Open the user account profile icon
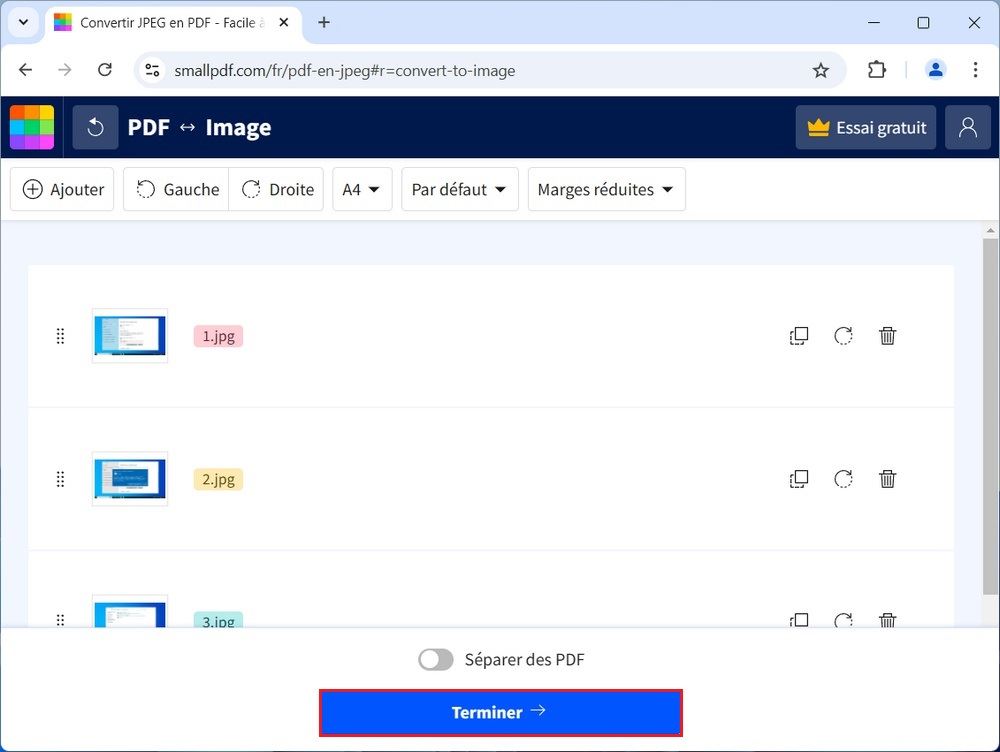Viewport: 1000px width, 752px height. point(967,127)
